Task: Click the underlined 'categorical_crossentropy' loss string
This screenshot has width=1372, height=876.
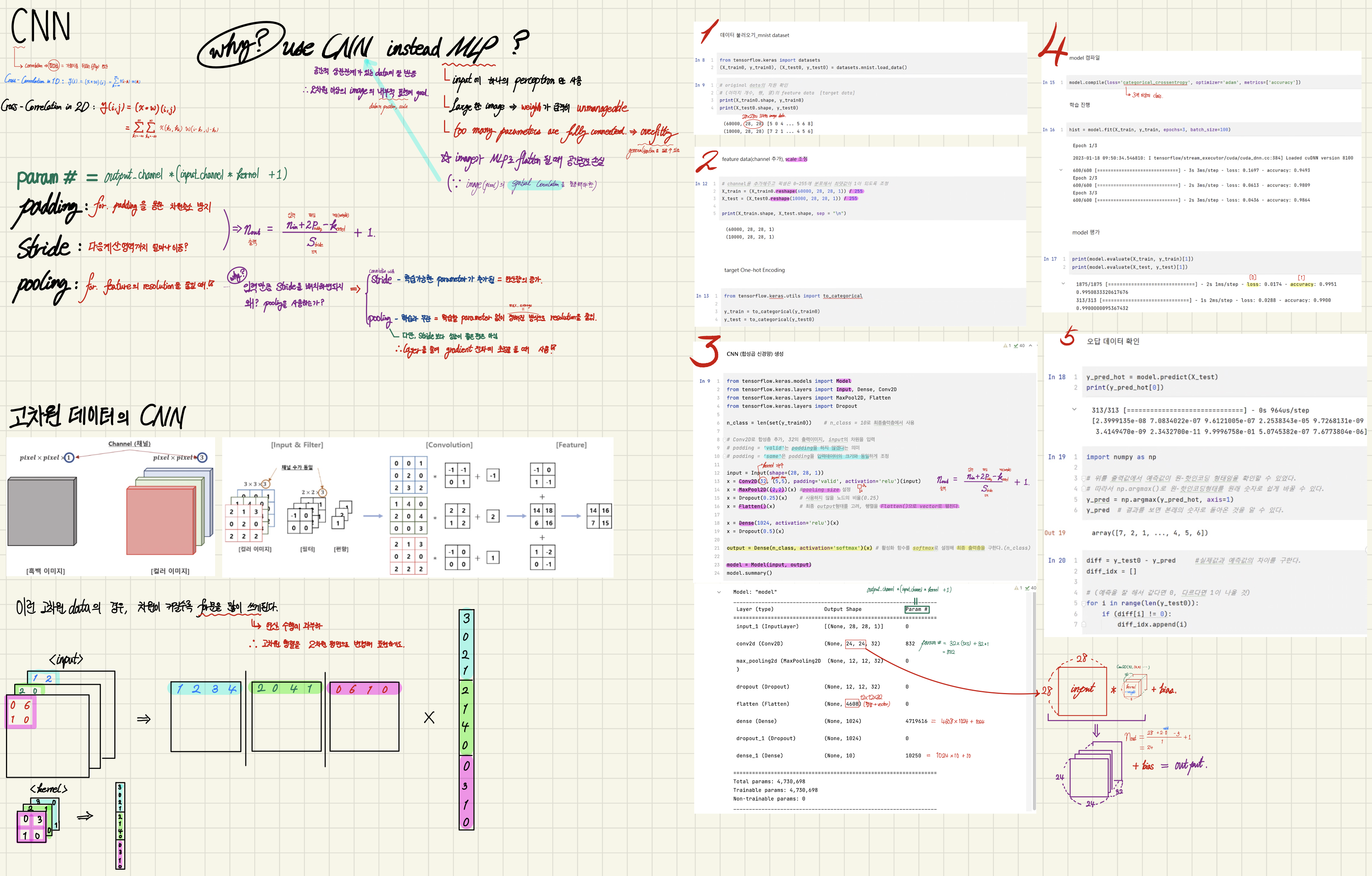Action: pos(1155,83)
